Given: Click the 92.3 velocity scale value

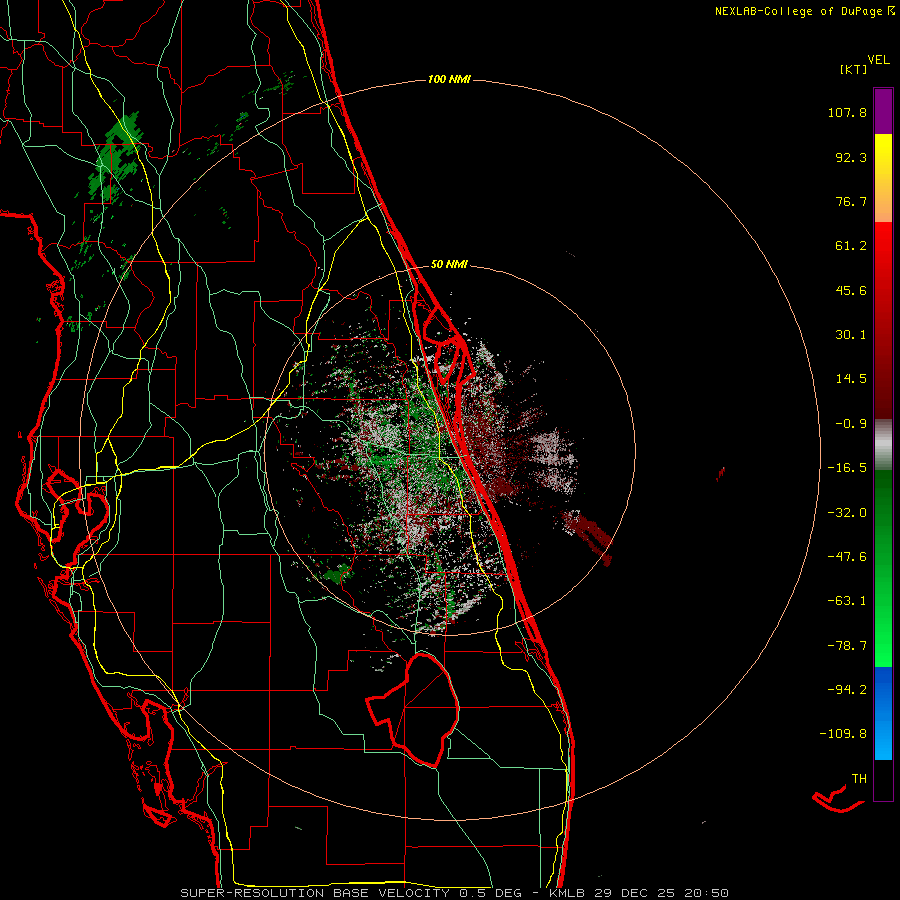Looking at the screenshot, I should coord(851,157).
